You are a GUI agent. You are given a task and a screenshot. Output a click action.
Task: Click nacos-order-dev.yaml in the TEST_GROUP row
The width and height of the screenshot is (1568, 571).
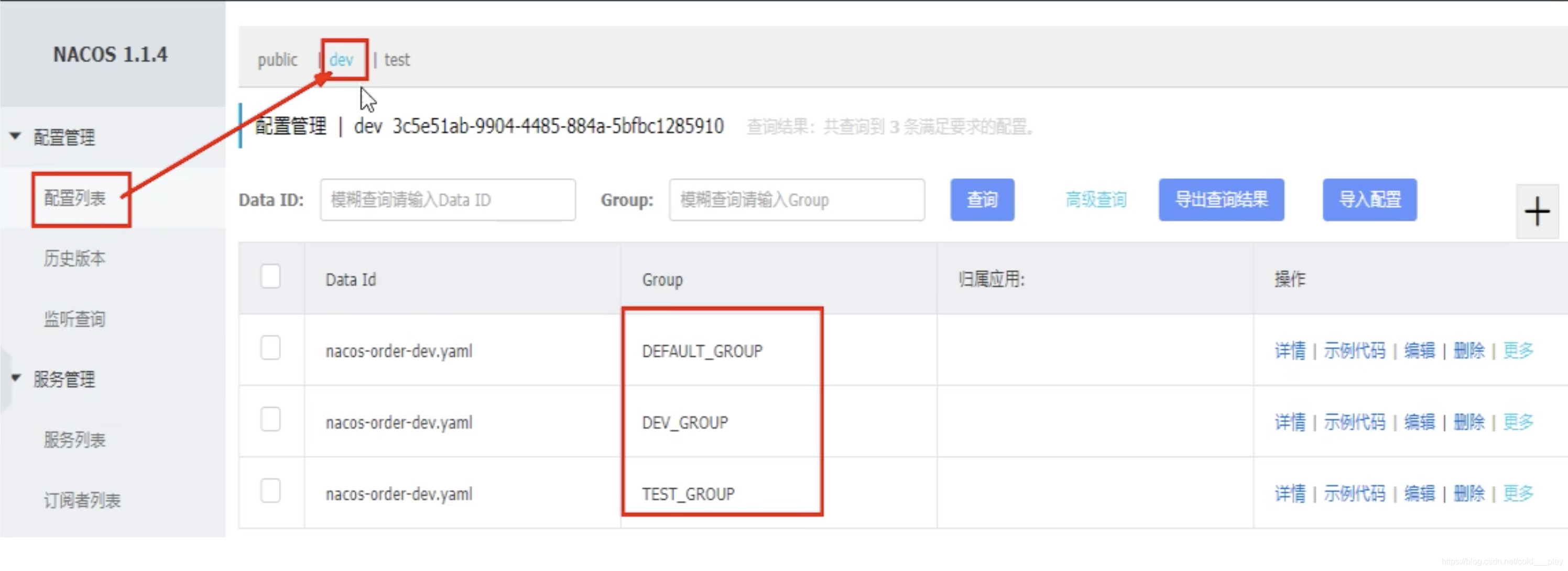[x=399, y=493]
